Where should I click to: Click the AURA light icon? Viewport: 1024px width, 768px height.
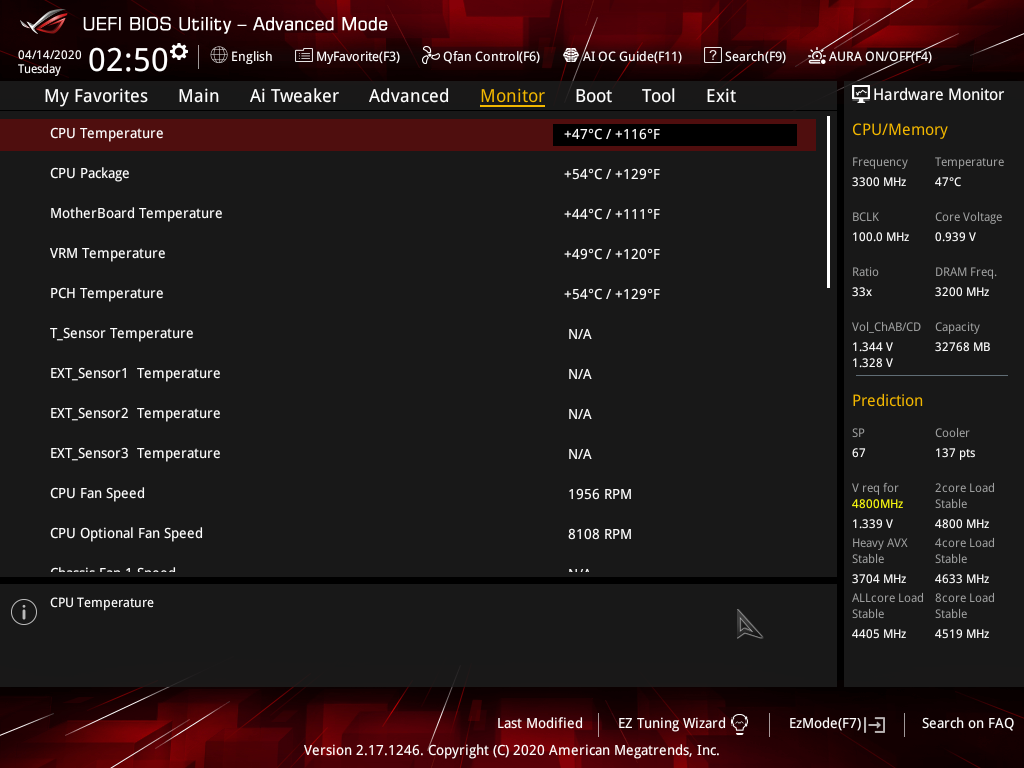point(816,56)
